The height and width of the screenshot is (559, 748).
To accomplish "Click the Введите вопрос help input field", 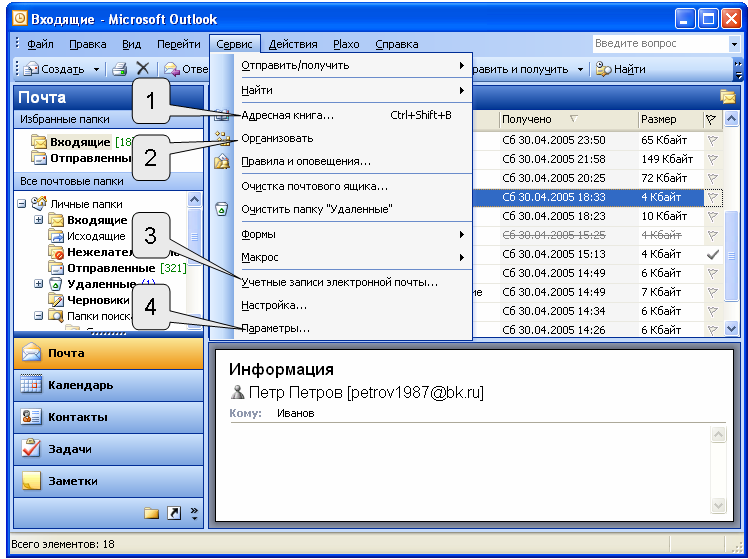I will (661, 44).
